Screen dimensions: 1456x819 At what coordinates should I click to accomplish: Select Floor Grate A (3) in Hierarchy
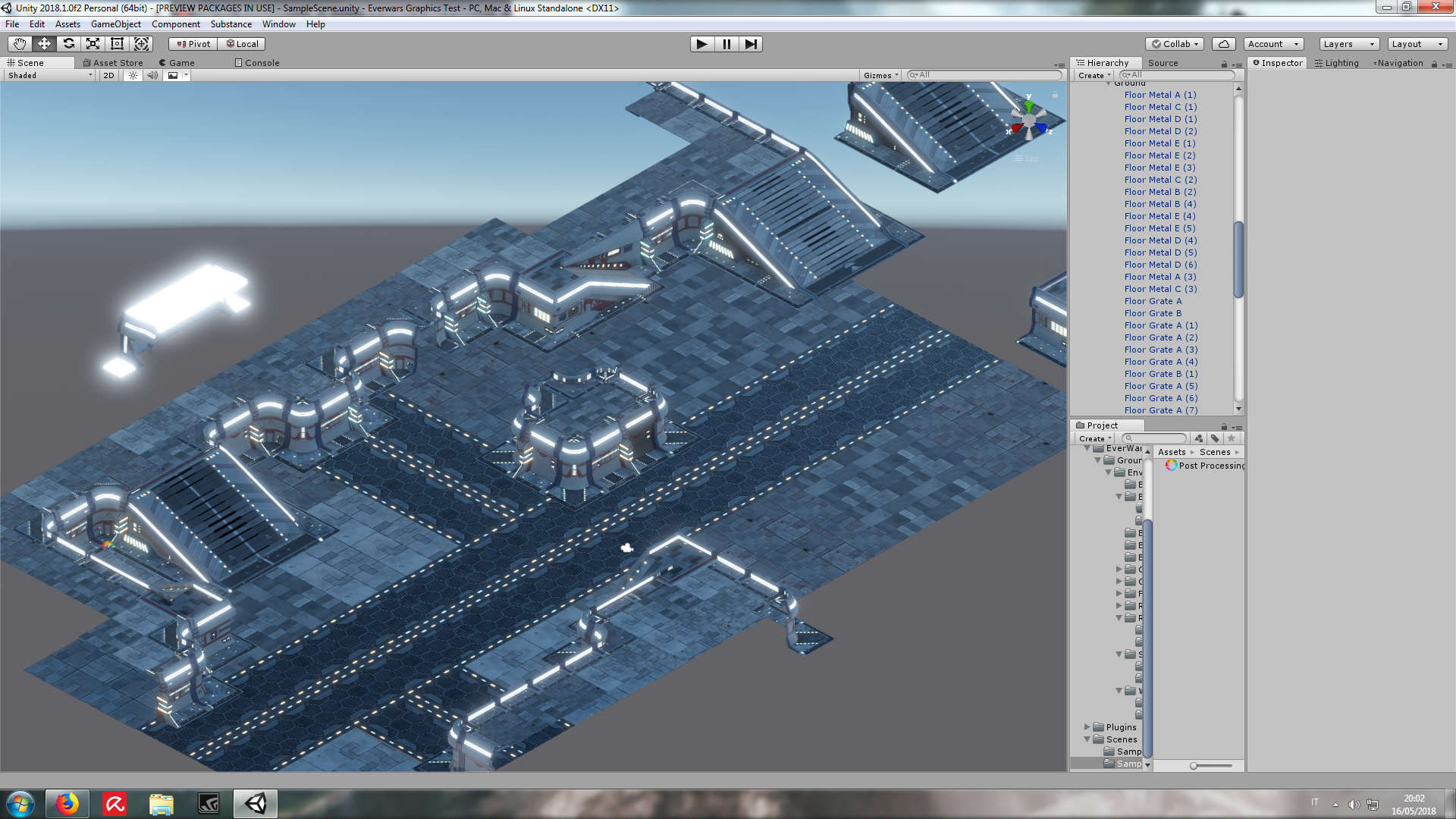(x=1160, y=350)
